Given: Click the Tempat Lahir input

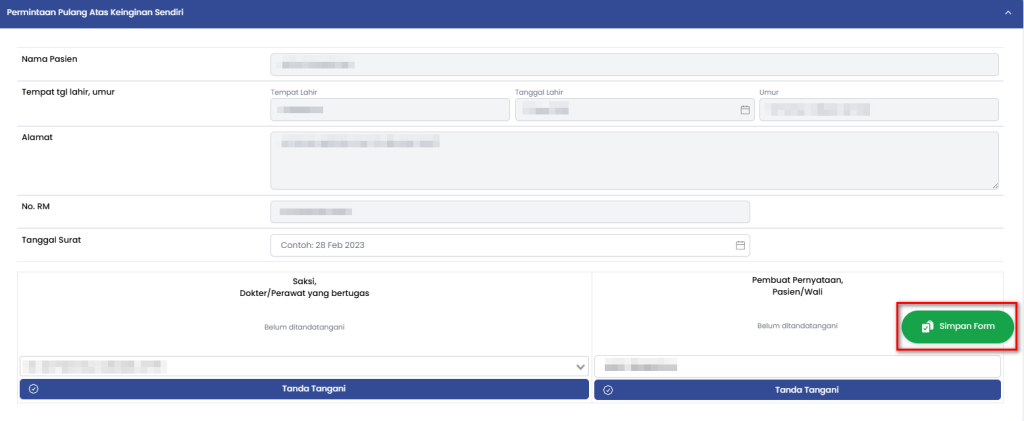Looking at the screenshot, I should coord(389,110).
